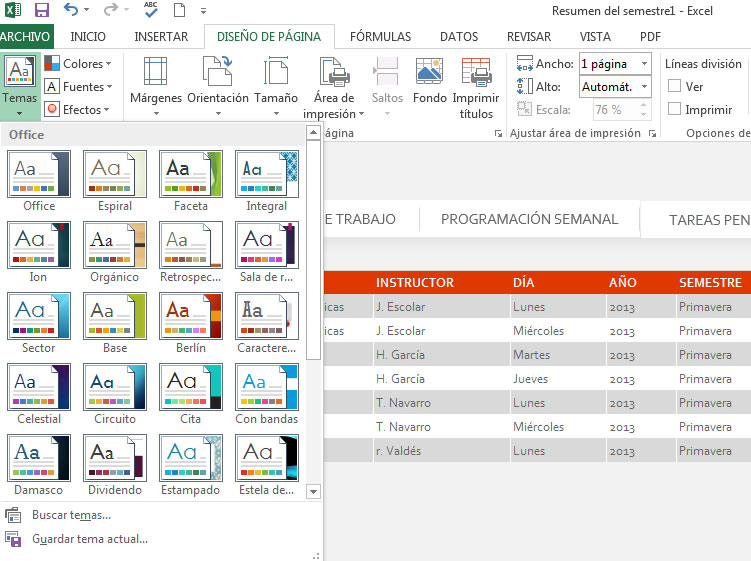Image resolution: width=751 pixels, height=561 pixels.
Task: Switch to the PDF tab
Action: pos(650,36)
